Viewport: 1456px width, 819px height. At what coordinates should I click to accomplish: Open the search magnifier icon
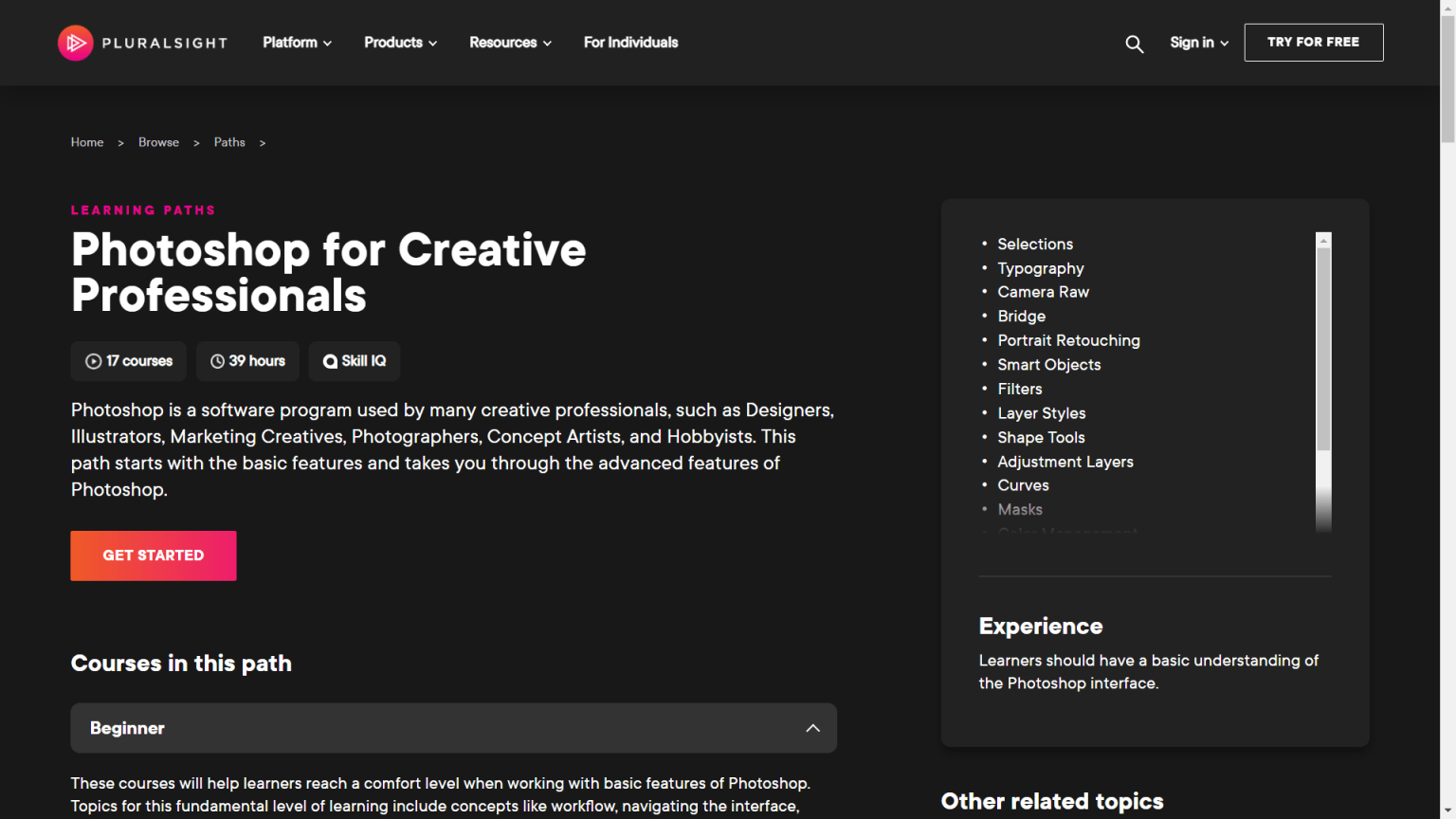(x=1134, y=44)
